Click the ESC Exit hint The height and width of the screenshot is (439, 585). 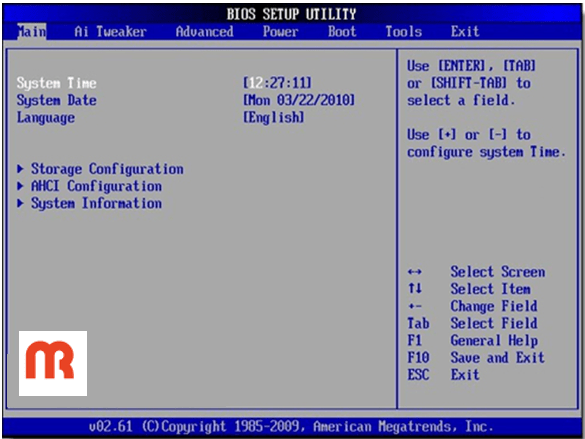coord(443,374)
